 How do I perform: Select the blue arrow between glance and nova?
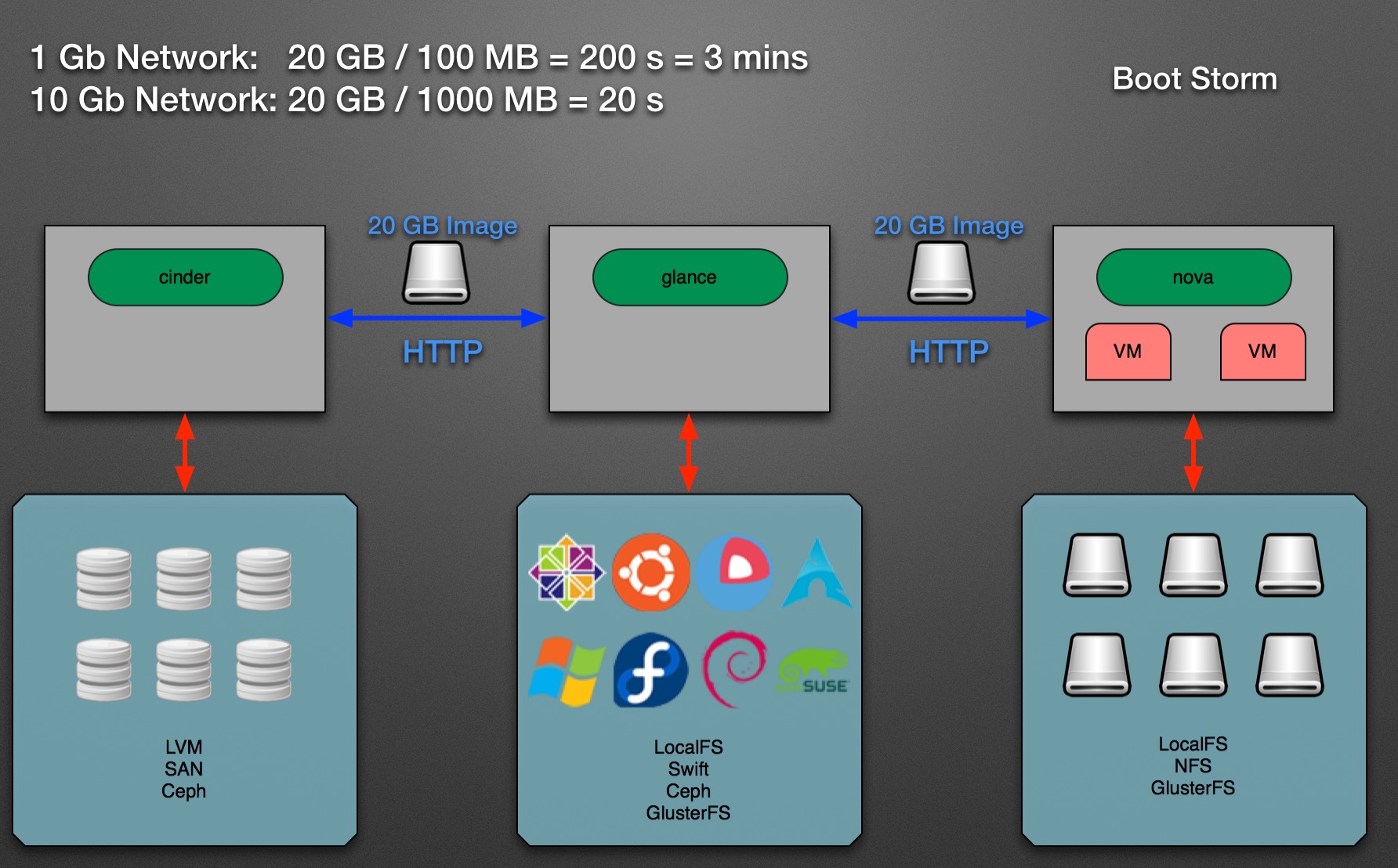(940, 318)
